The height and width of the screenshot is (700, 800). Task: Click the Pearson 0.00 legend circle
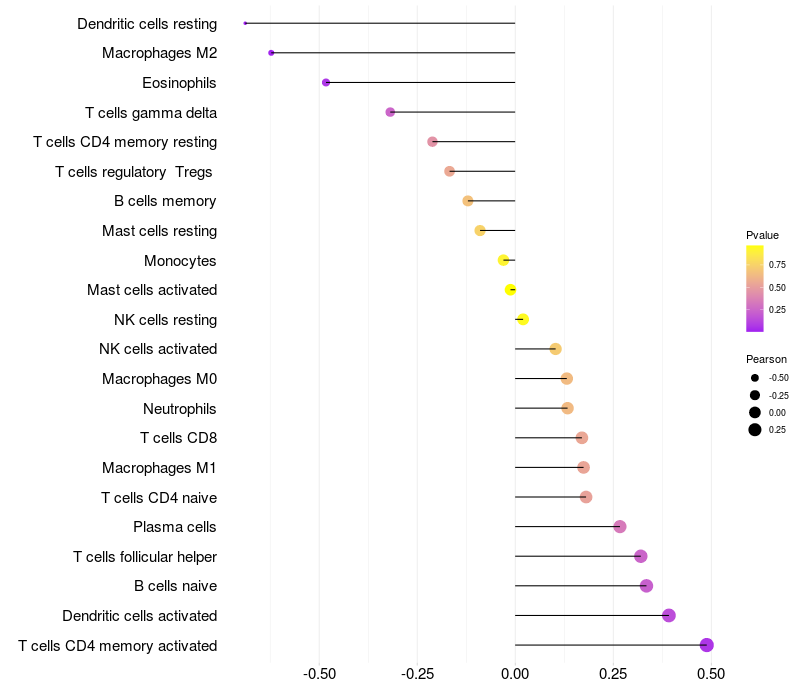pyautogui.click(x=755, y=412)
